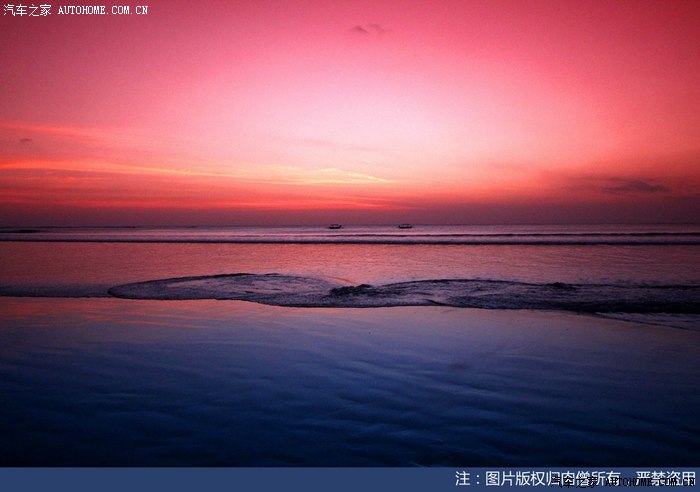
Task: Select the right boat on the horizon
Action: [x=405, y=226]
